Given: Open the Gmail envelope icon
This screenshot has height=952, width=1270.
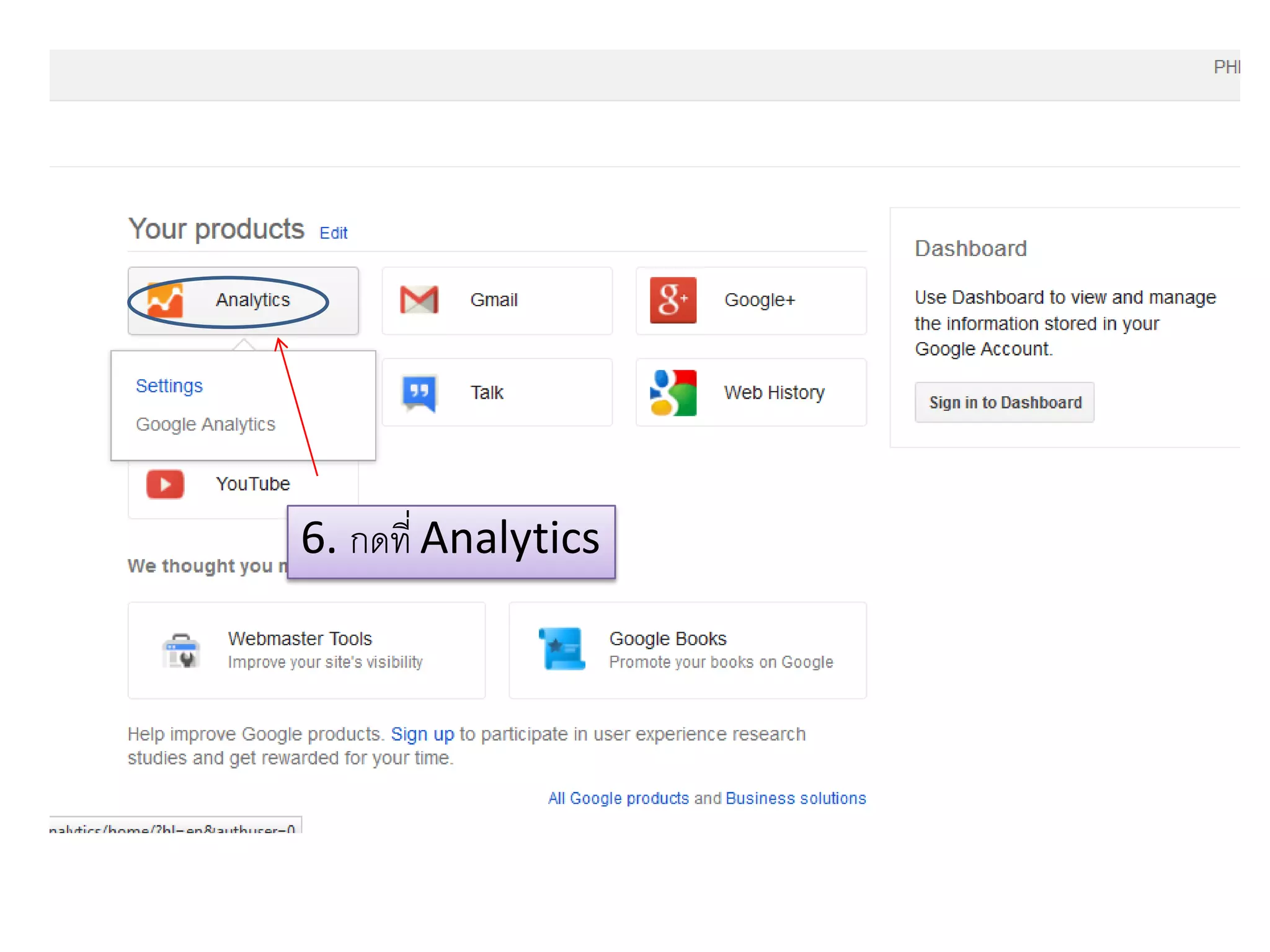Looking at the screenshot, I should tap(419, 299).
